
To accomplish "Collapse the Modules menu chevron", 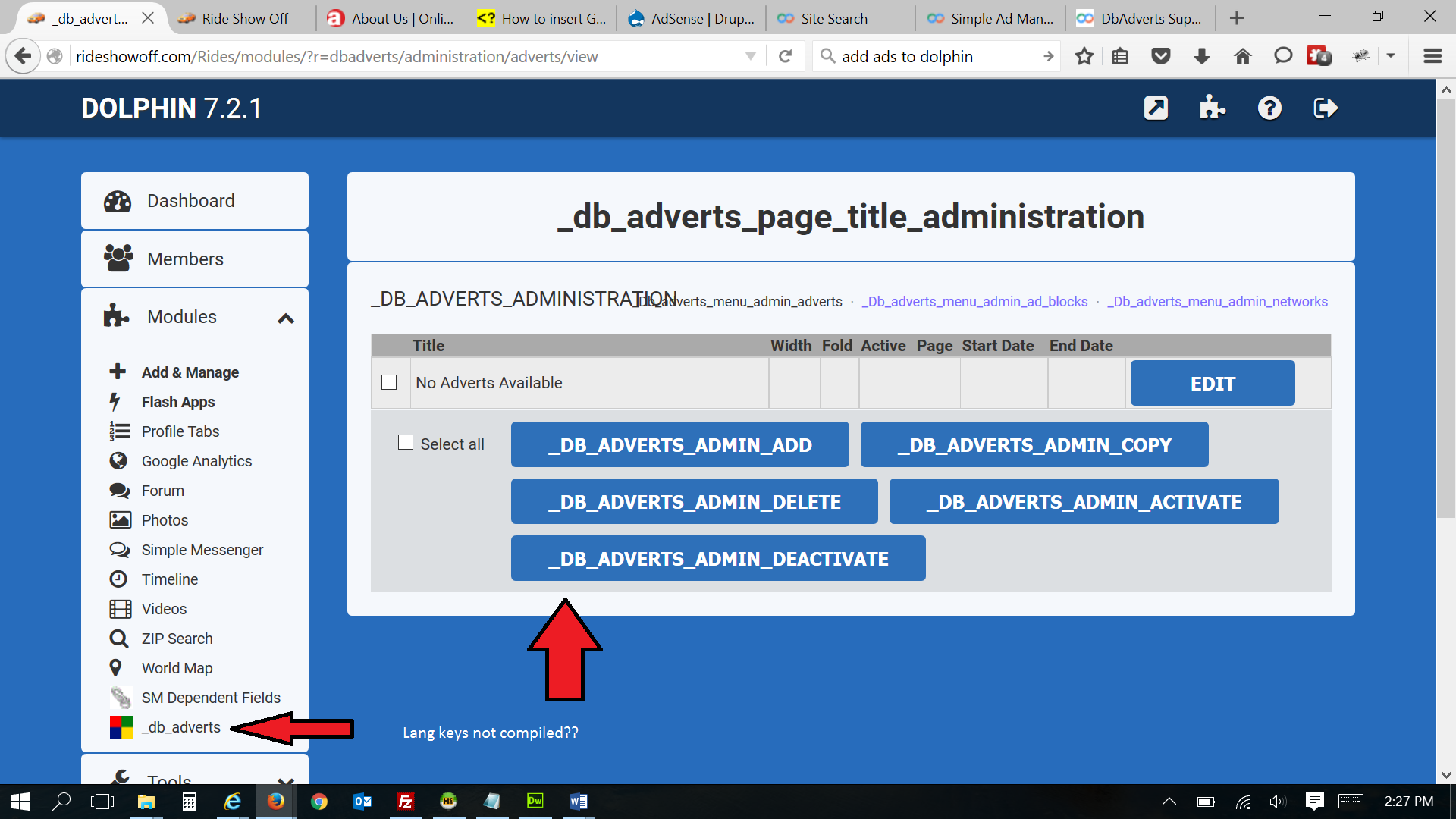I will [286, 318].
